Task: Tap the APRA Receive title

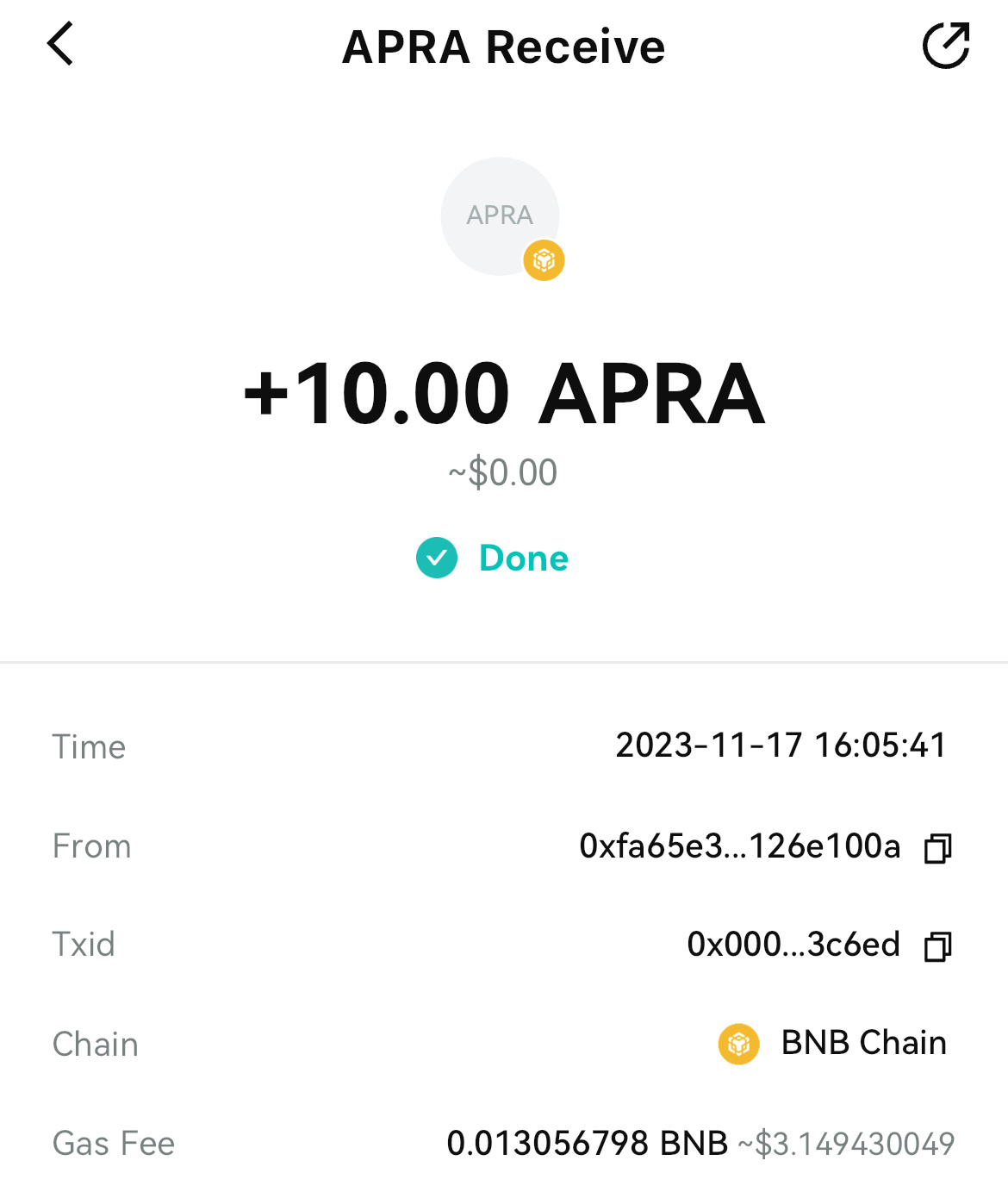Action: pos(504,47)
